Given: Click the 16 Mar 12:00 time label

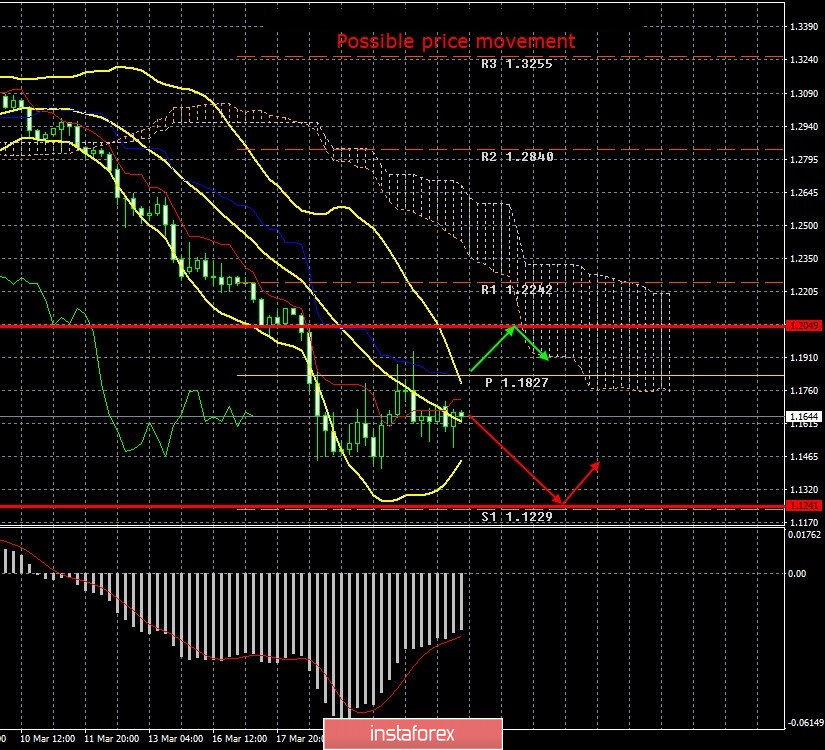Looking at the screenshot, I should (239, 739).
